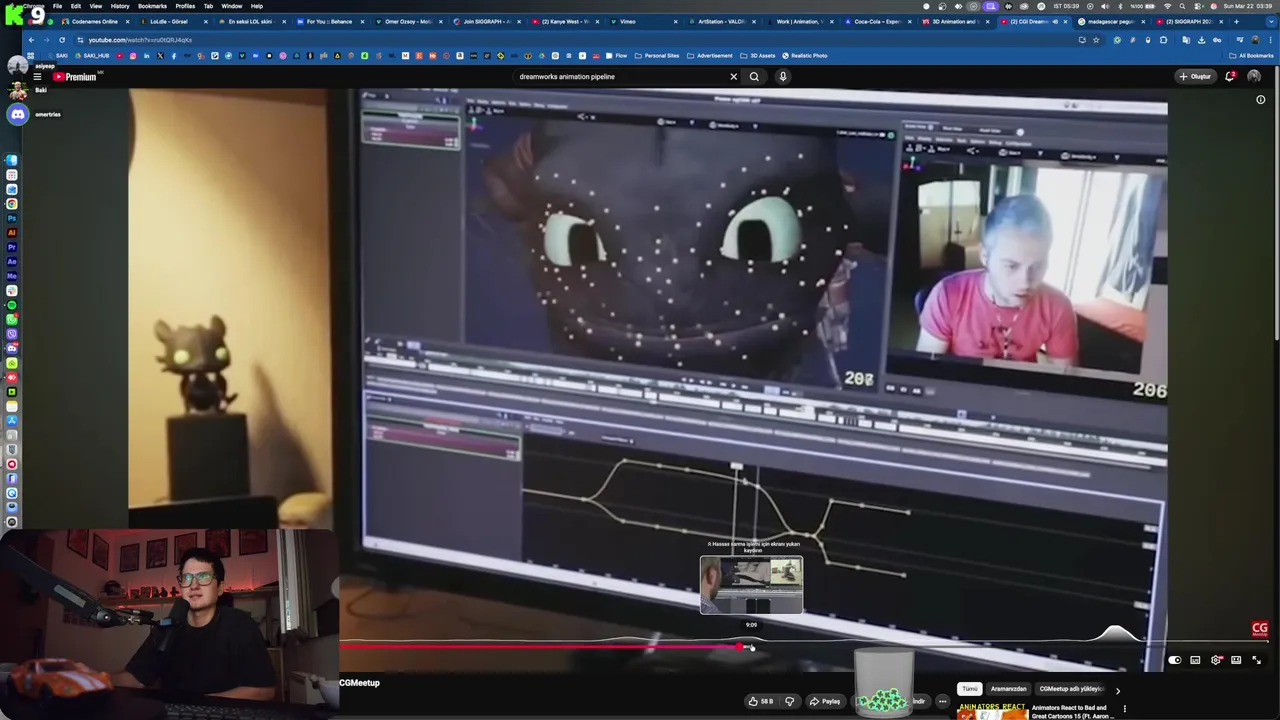Switch to For You :: Behance tab
This screenshot has width=1280, height=720.
click(329, 21)
